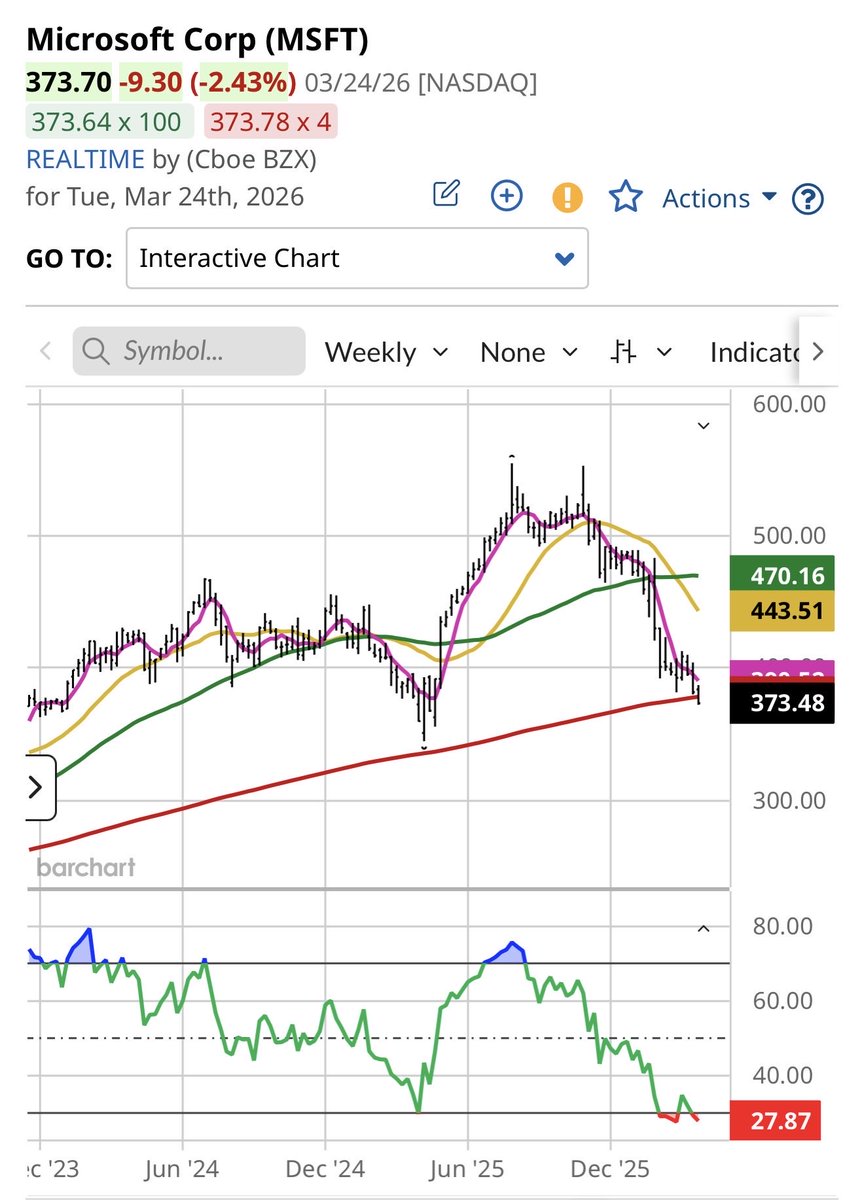
Task: Click the magnifier icon in Symbol search
Action: pos(97,352)
